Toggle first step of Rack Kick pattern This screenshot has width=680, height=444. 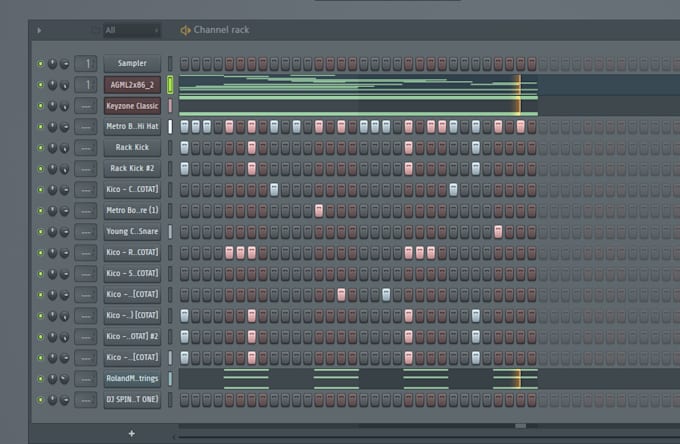tap(185, 148)
